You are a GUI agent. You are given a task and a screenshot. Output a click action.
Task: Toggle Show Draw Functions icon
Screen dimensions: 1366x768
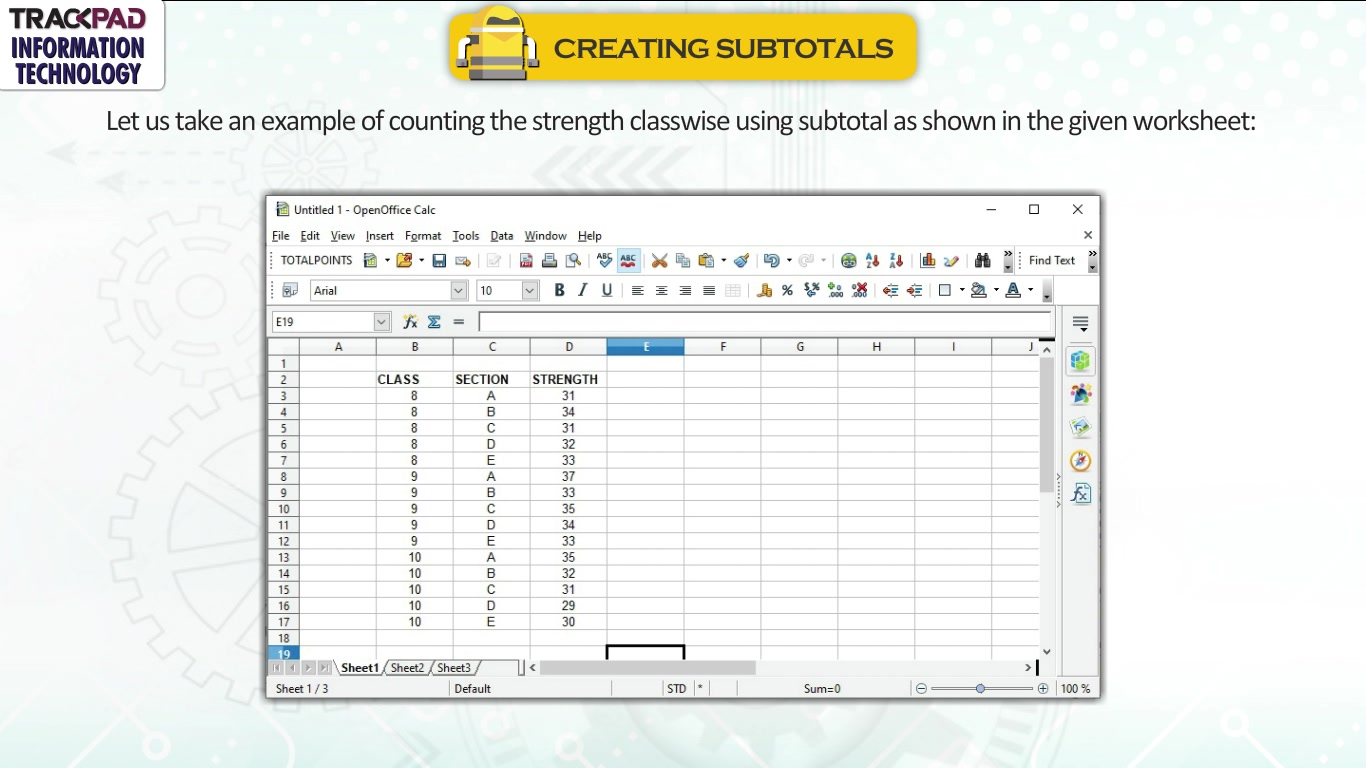(951, 260)
